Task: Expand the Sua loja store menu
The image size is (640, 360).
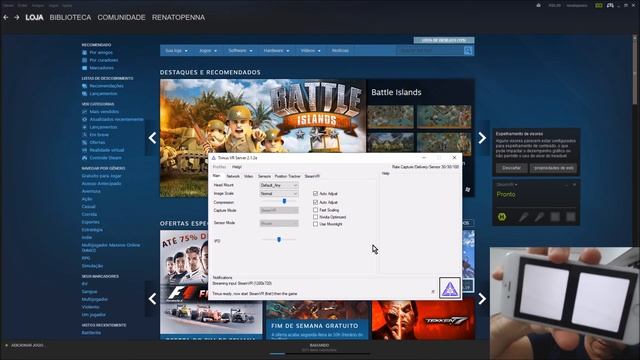Action: [x=176, y=51]
